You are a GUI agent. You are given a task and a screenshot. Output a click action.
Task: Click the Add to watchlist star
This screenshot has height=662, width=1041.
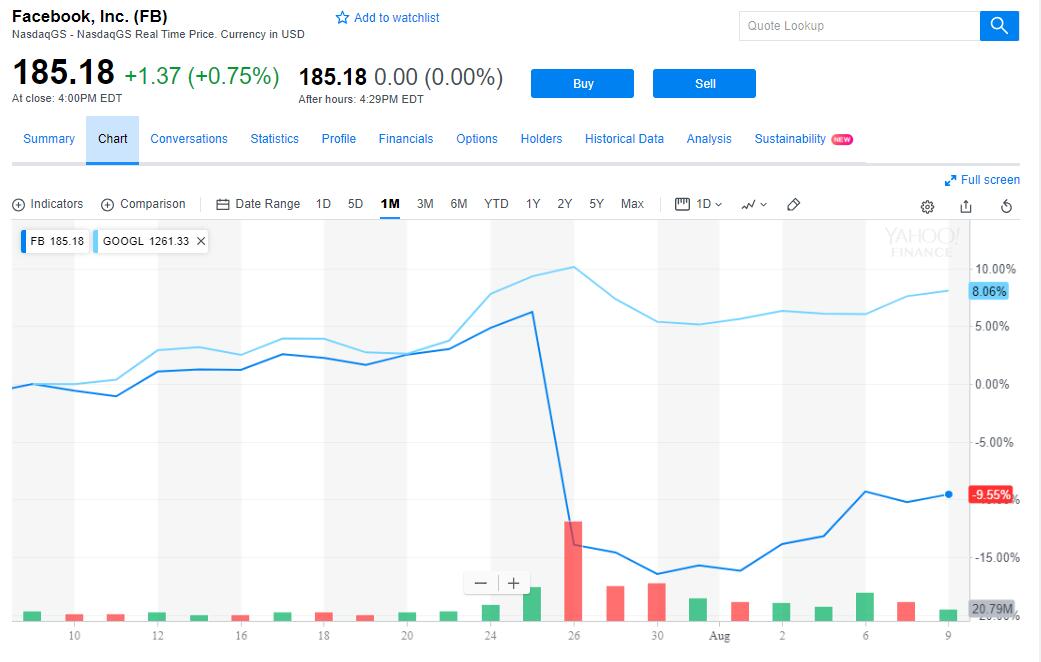click(x=342, y=18)
